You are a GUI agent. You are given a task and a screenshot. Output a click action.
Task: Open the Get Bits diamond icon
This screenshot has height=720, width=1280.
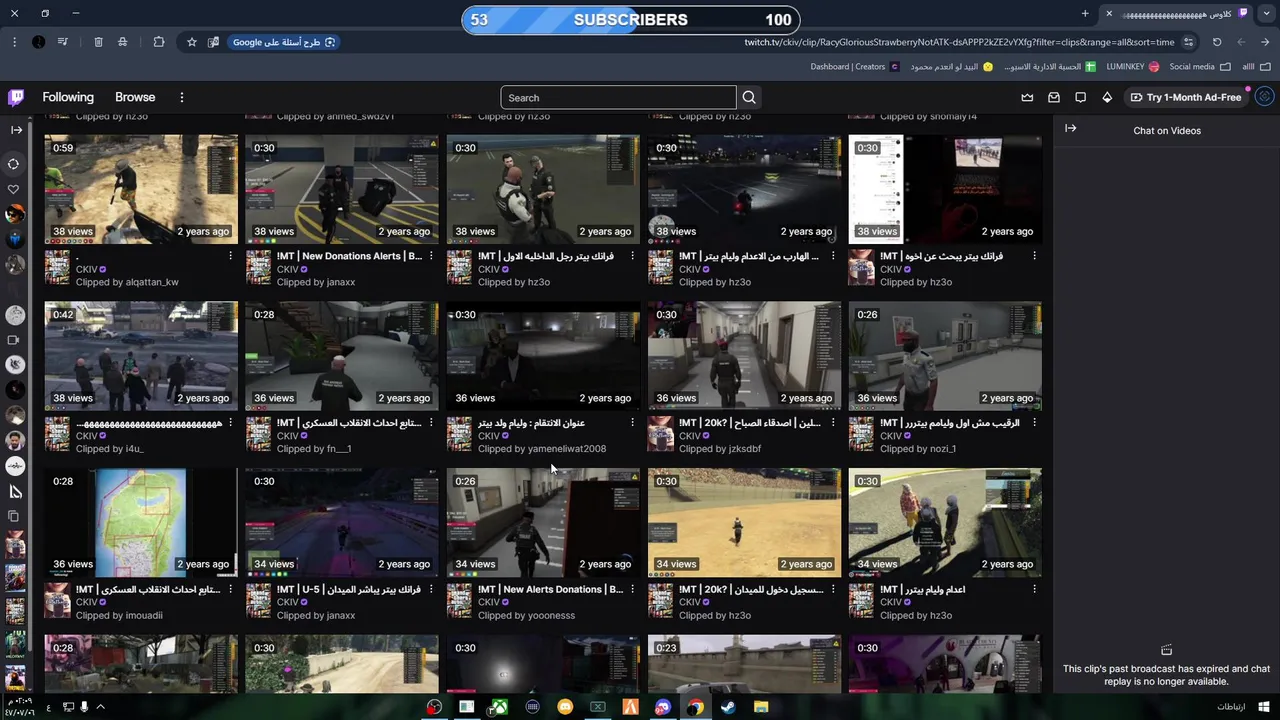tap(1107, 97)
